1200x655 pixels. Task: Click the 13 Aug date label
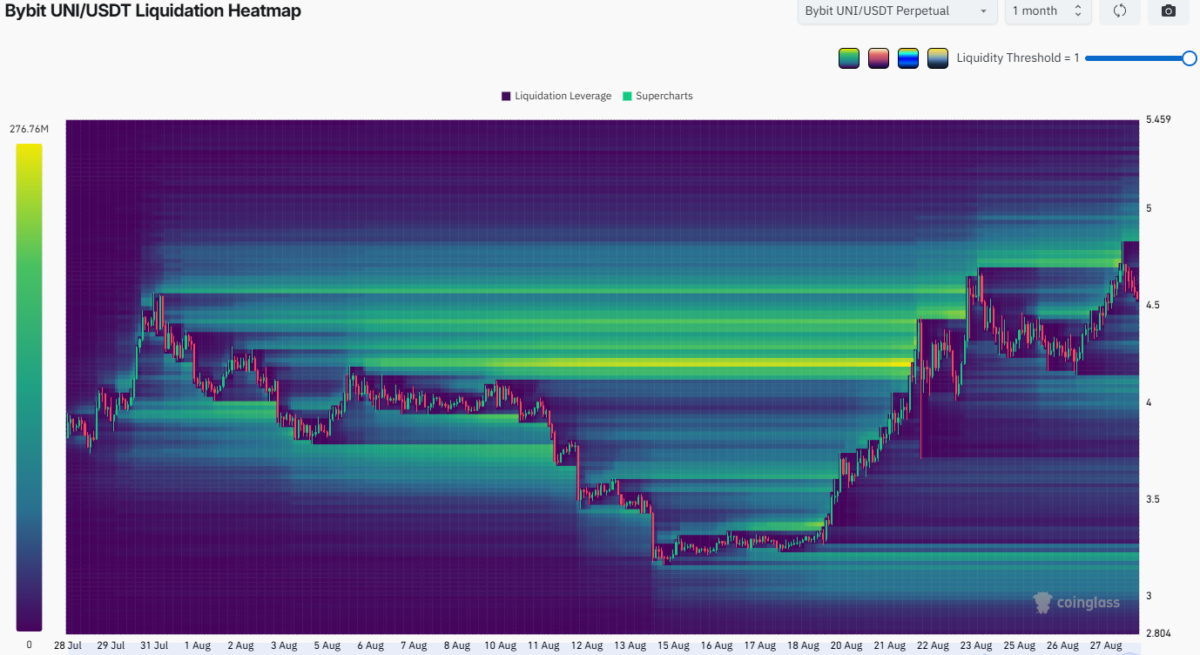point(631,646)
